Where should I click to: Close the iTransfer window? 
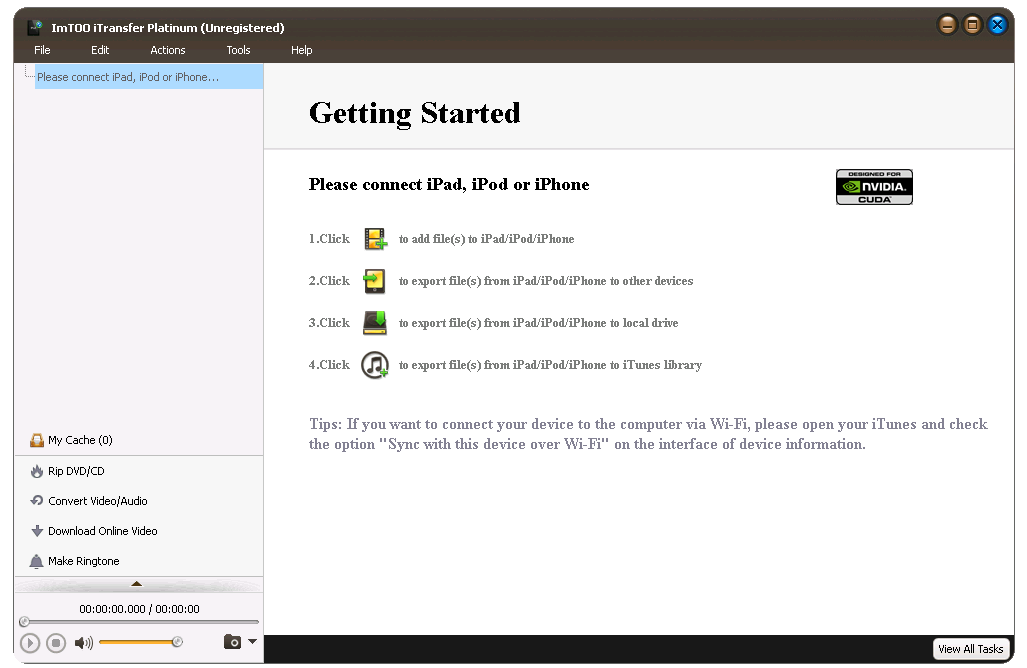pyautogui.click(x=997, y=25)
